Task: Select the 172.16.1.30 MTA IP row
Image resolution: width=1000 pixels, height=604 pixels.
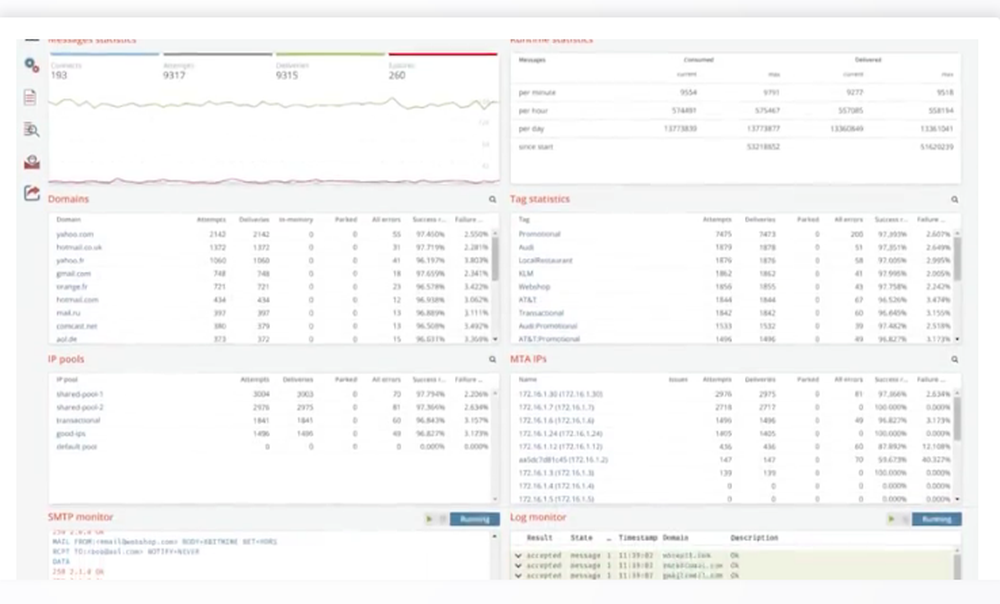Action: [733, 394]
